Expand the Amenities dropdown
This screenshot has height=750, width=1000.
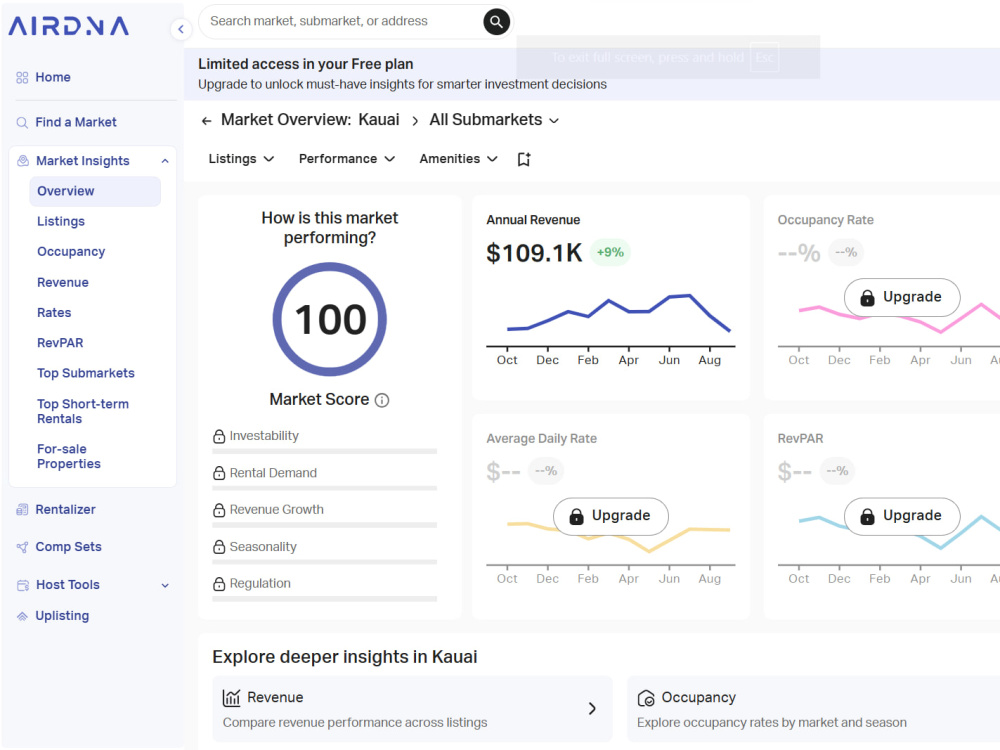pos(458,159)
